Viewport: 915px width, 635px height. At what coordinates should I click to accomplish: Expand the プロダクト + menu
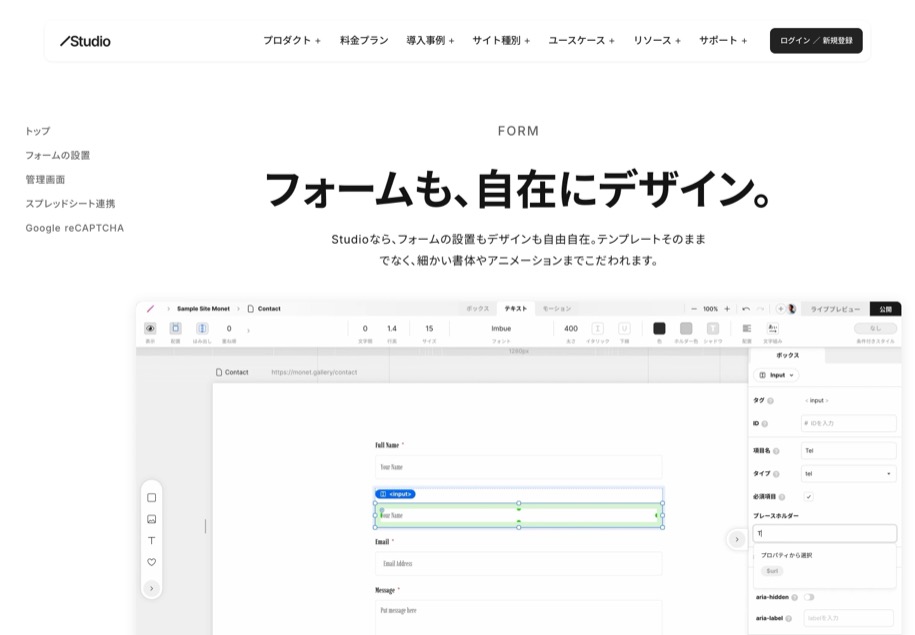(x=292, y=40)
